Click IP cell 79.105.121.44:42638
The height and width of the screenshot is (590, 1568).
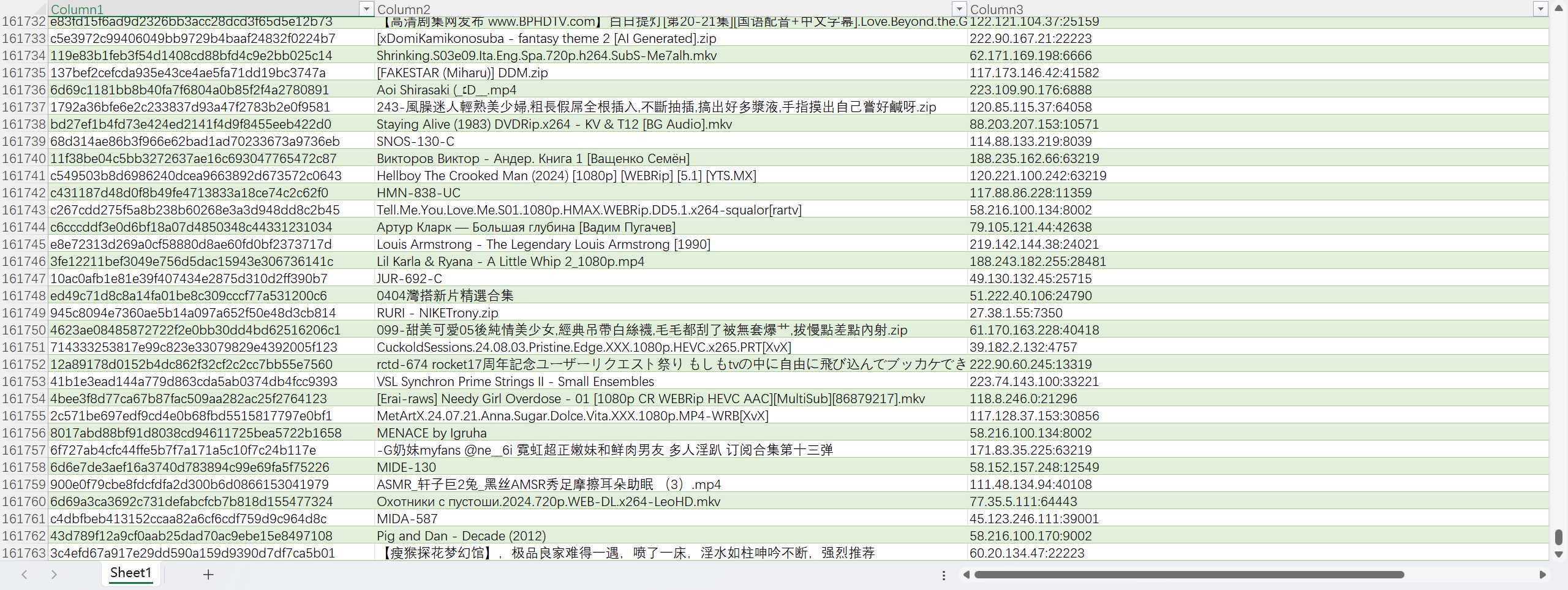tap(1258, 227)
